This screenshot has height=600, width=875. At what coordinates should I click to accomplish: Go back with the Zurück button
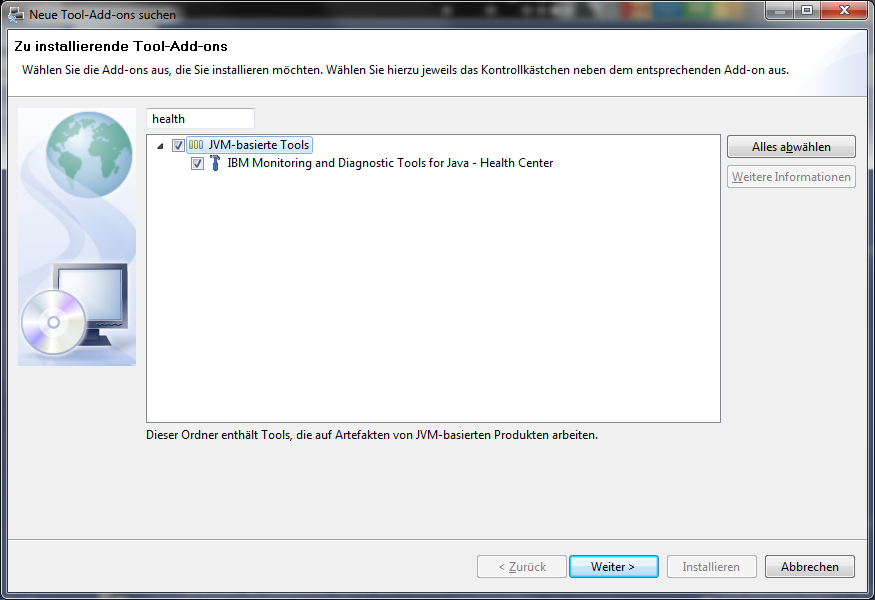point(522,567)
